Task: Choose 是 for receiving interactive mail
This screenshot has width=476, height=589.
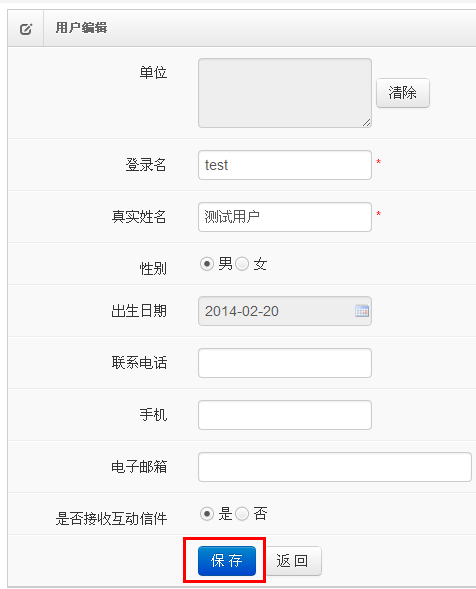Action: point(207,513)
